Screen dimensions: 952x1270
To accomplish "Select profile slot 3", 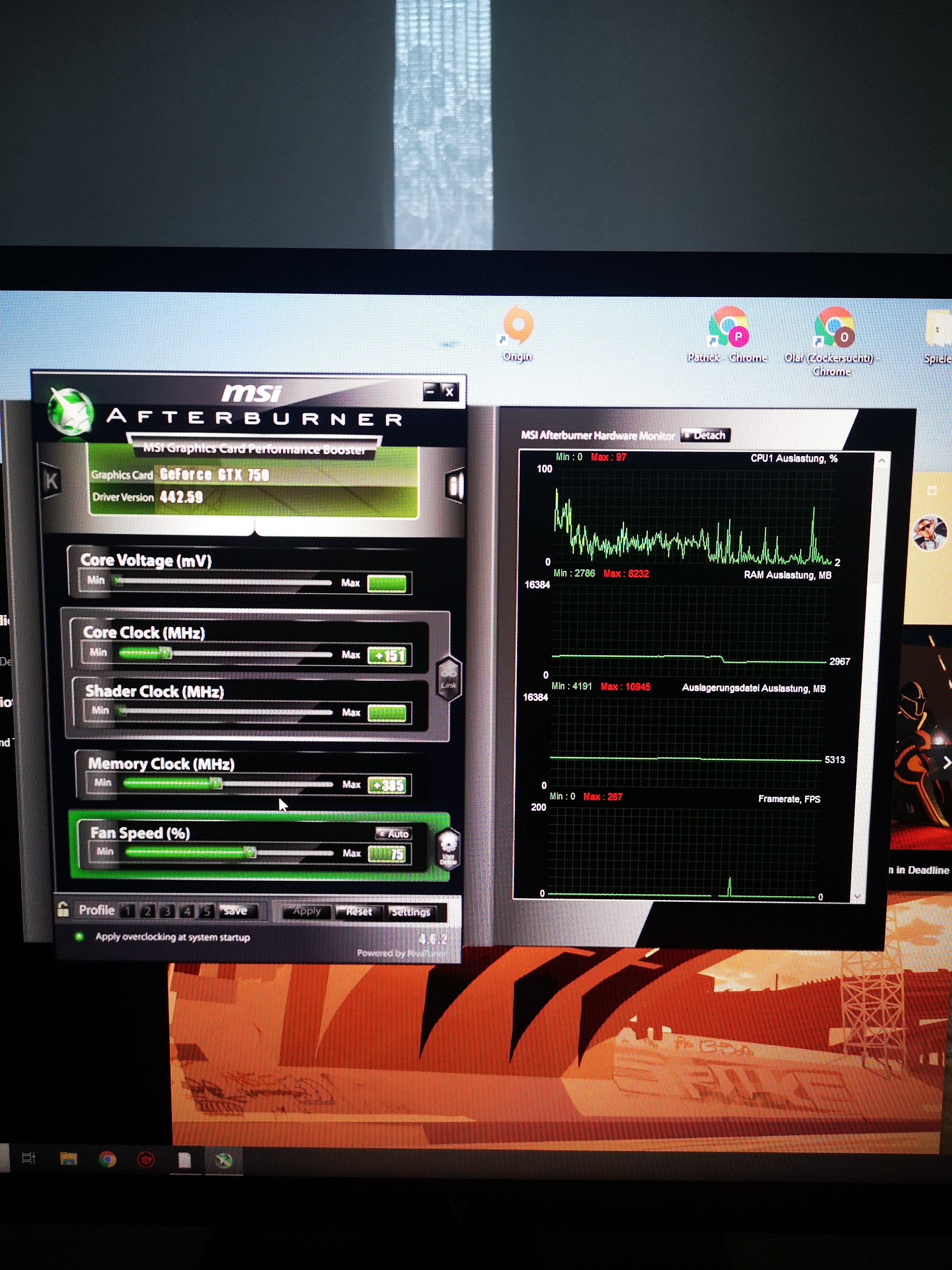I will tap(167, 911).
